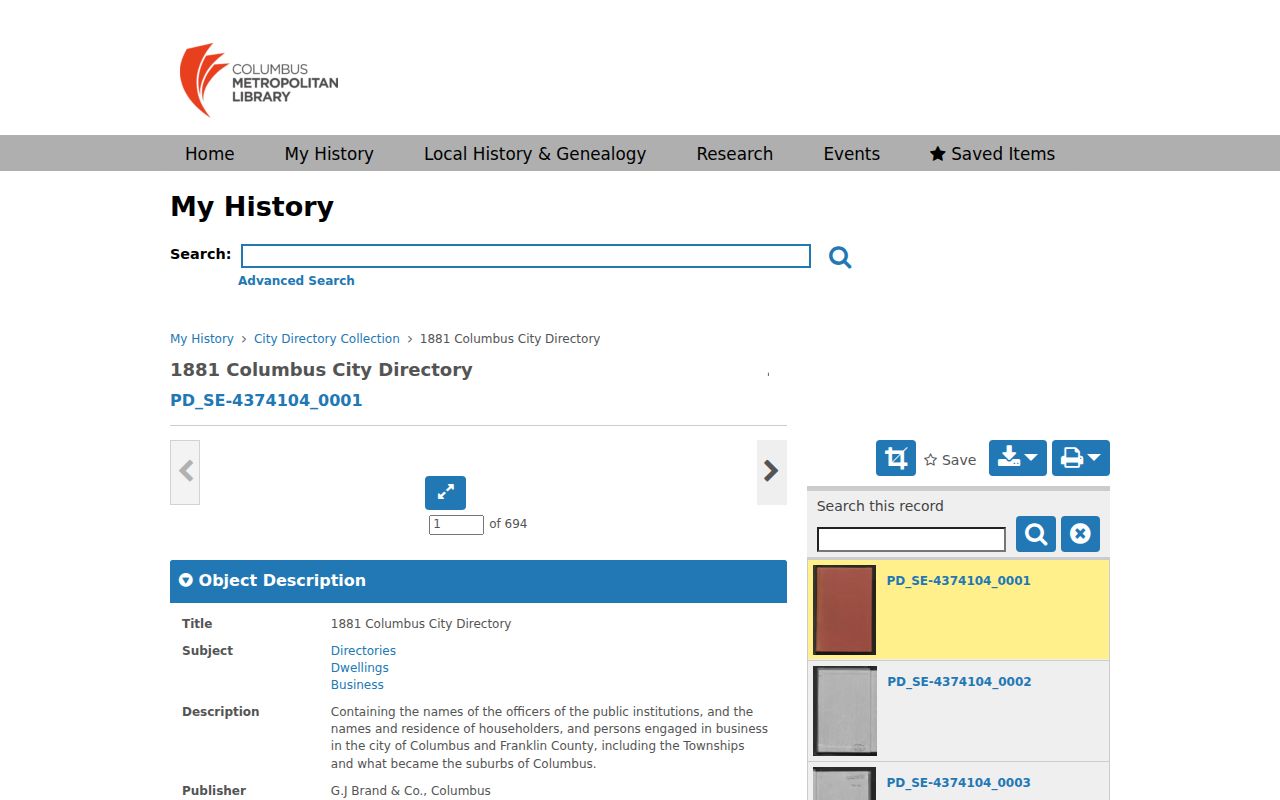Click the fullscreen expand arrows button
The image size is (1280, 800).
tap(445, 492)
